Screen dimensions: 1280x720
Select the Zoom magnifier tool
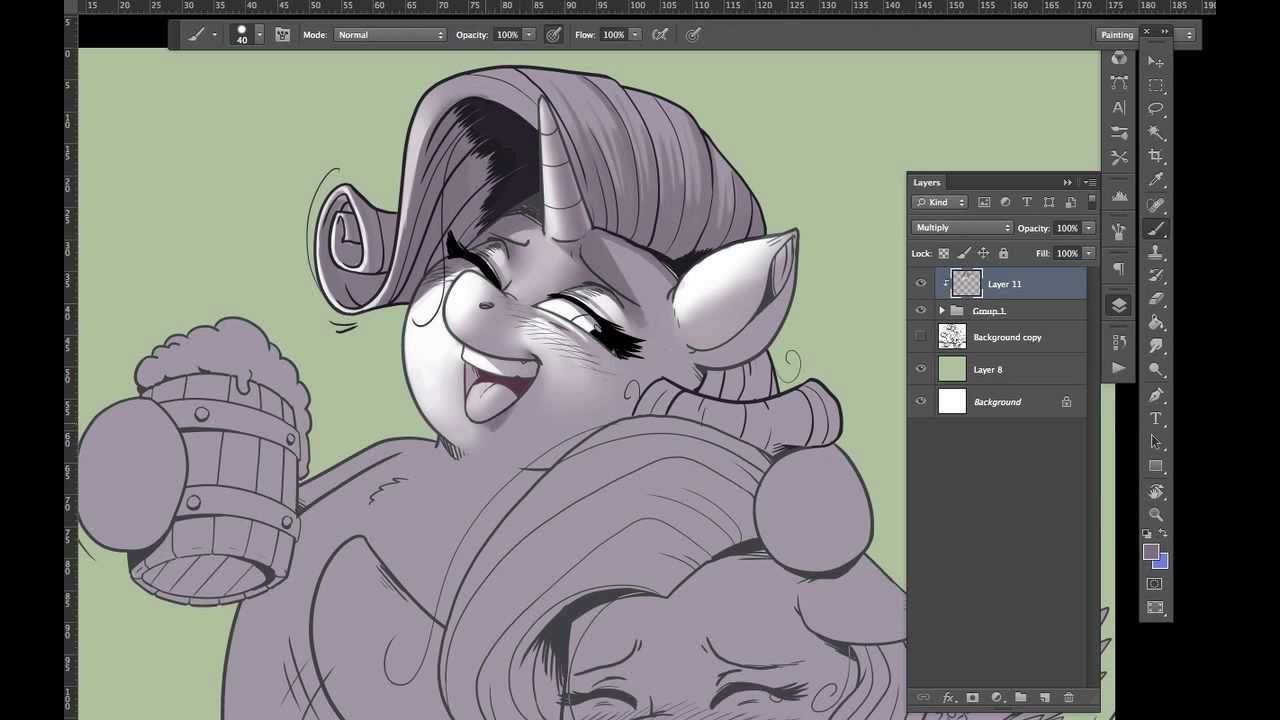click(1156, 515)
